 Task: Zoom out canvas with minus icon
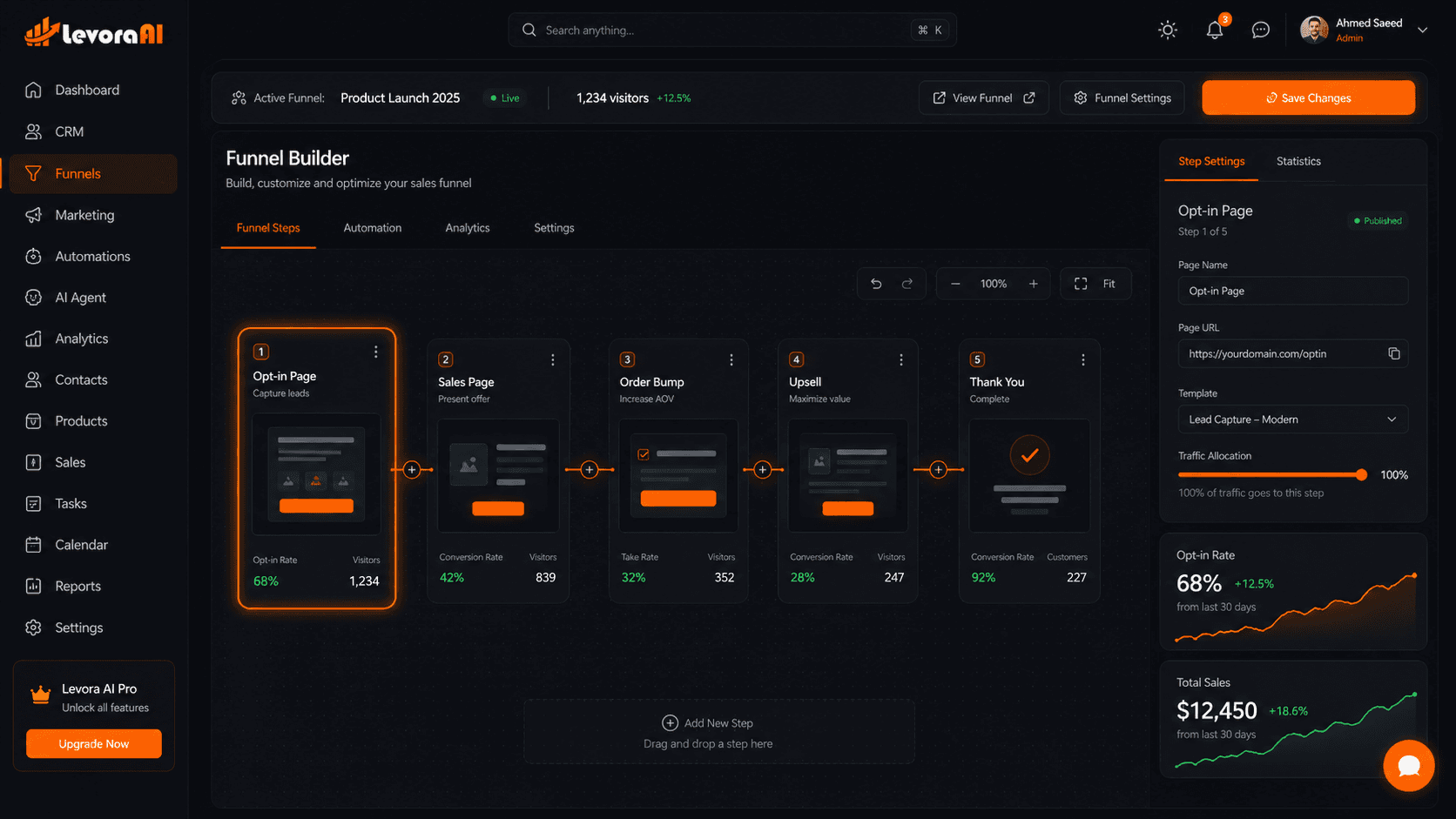(x=955, y=284)
